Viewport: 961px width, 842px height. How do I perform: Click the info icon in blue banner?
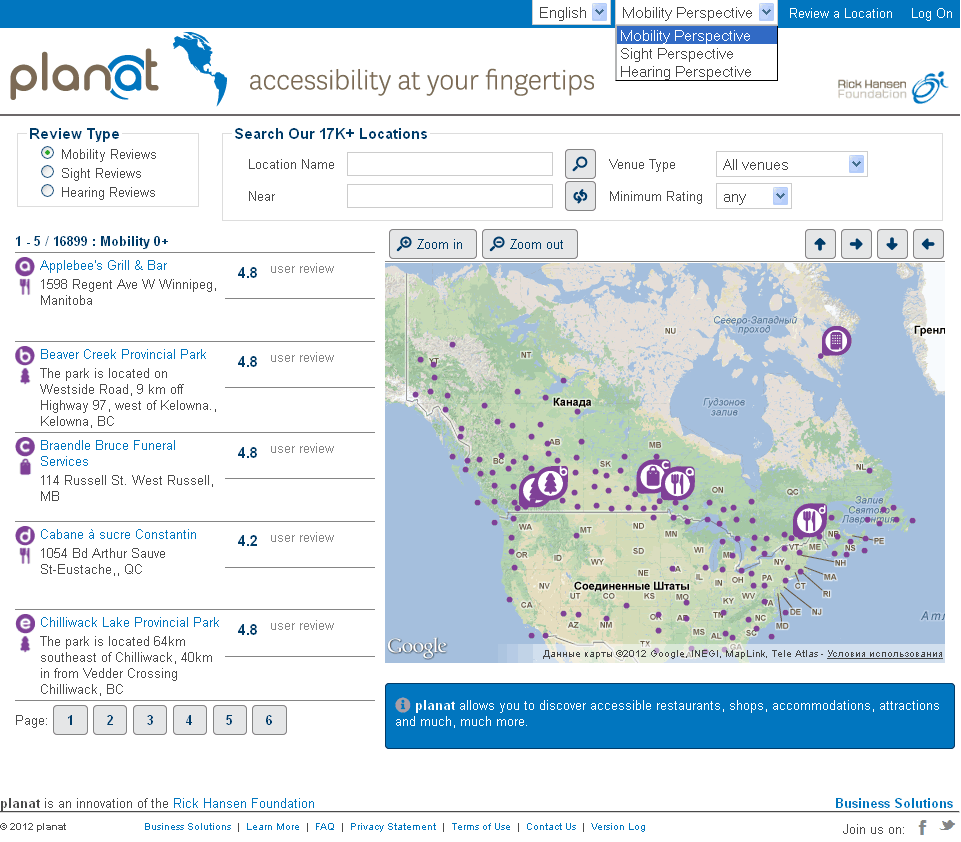pos(403,705)
